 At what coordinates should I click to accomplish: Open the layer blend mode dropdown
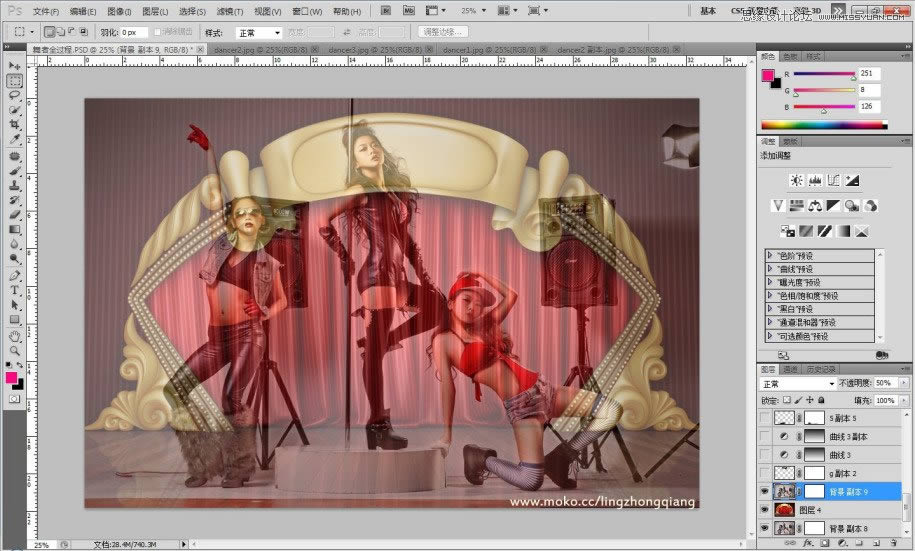click(x=798, y=384)
